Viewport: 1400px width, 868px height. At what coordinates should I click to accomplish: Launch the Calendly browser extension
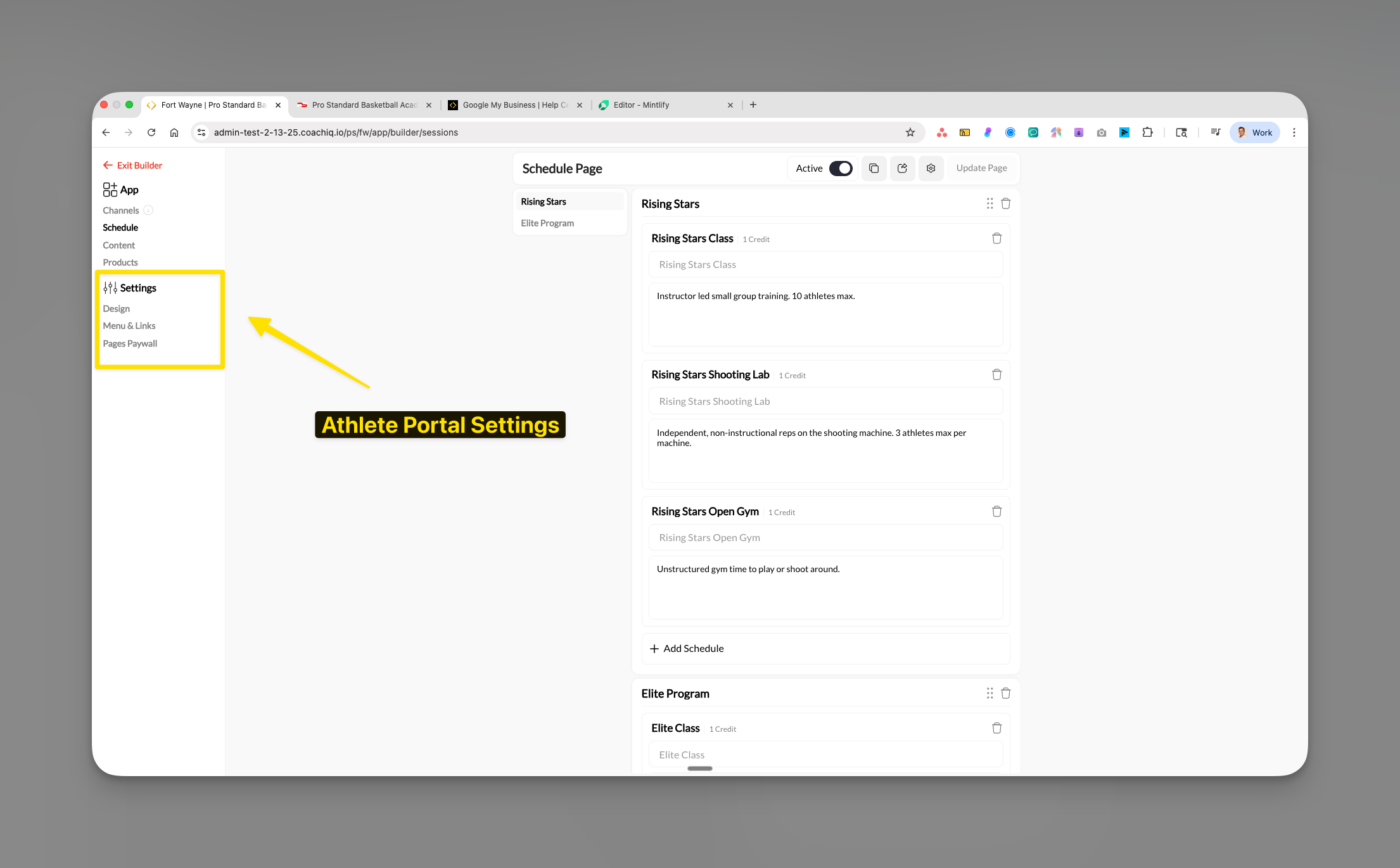click(1011, 132)
